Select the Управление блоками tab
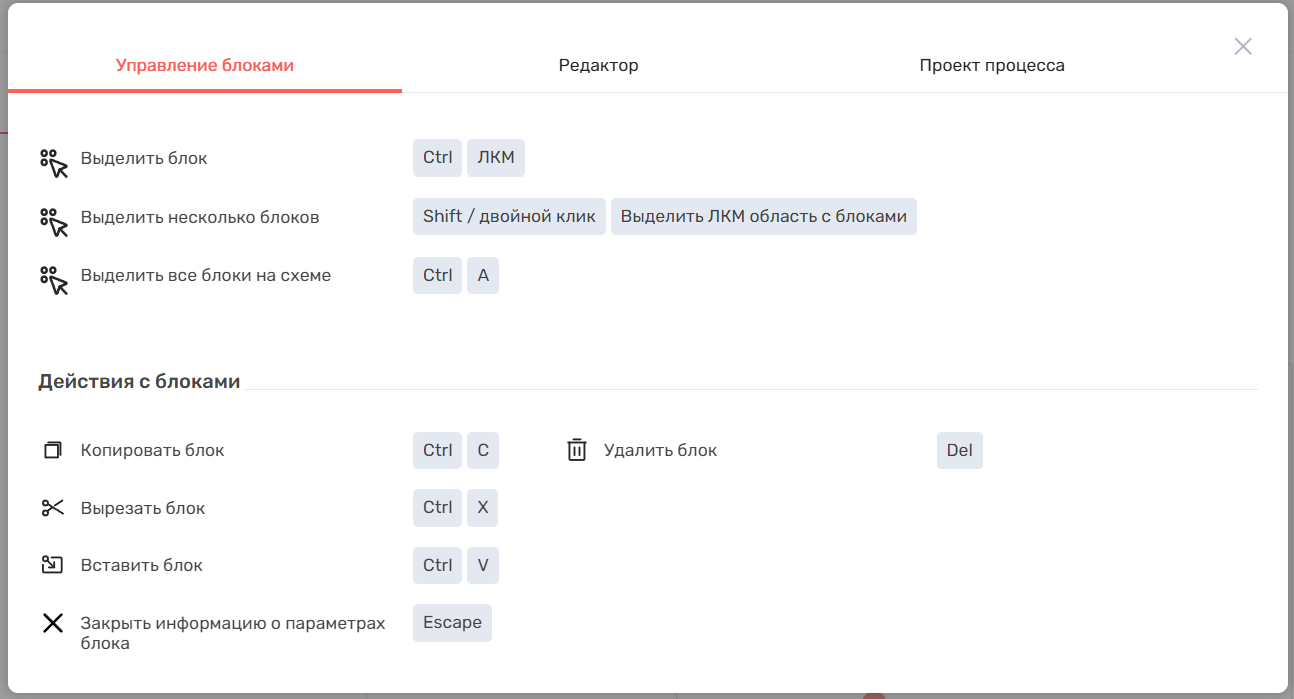This screenshot has height=699, width=1294. pyautogui.click(x=205, y=65)
